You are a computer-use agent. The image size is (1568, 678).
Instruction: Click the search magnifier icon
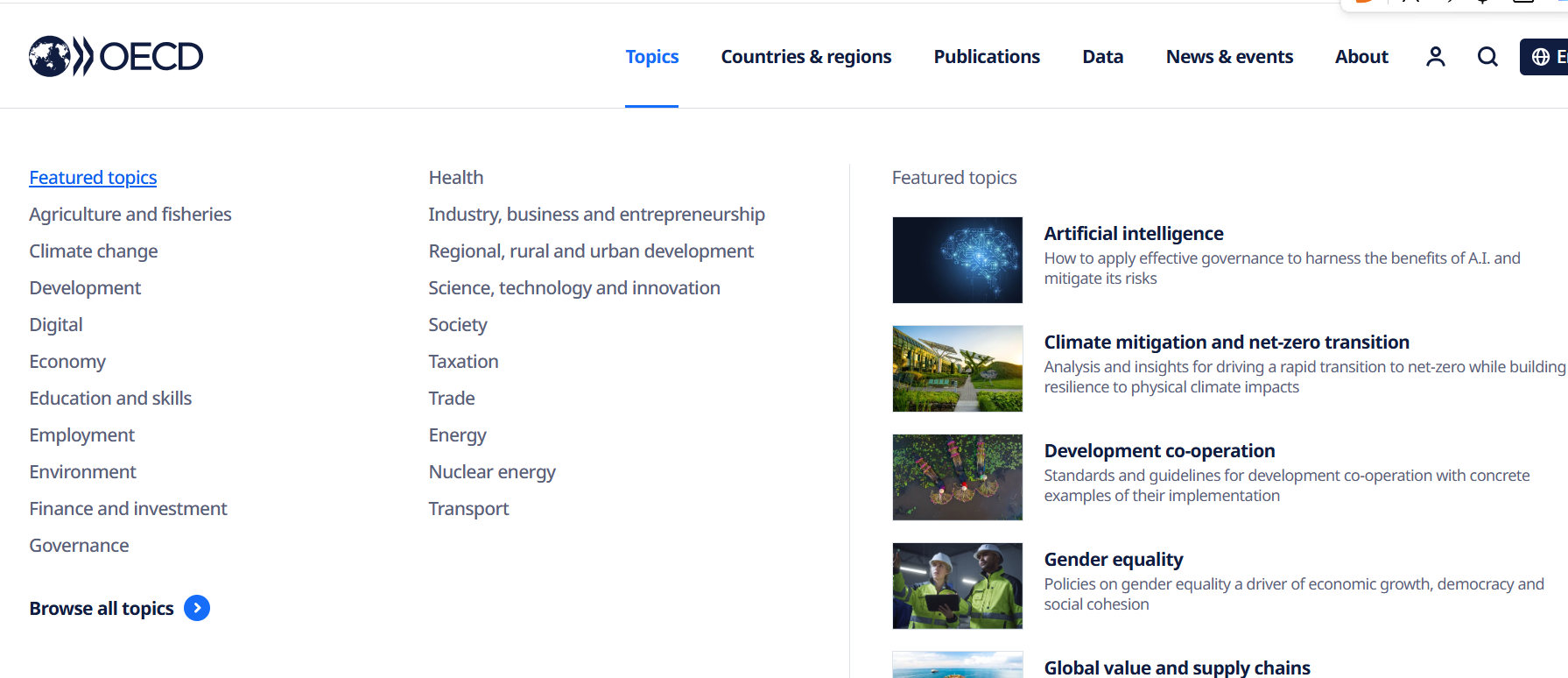tap(1487, 57)
